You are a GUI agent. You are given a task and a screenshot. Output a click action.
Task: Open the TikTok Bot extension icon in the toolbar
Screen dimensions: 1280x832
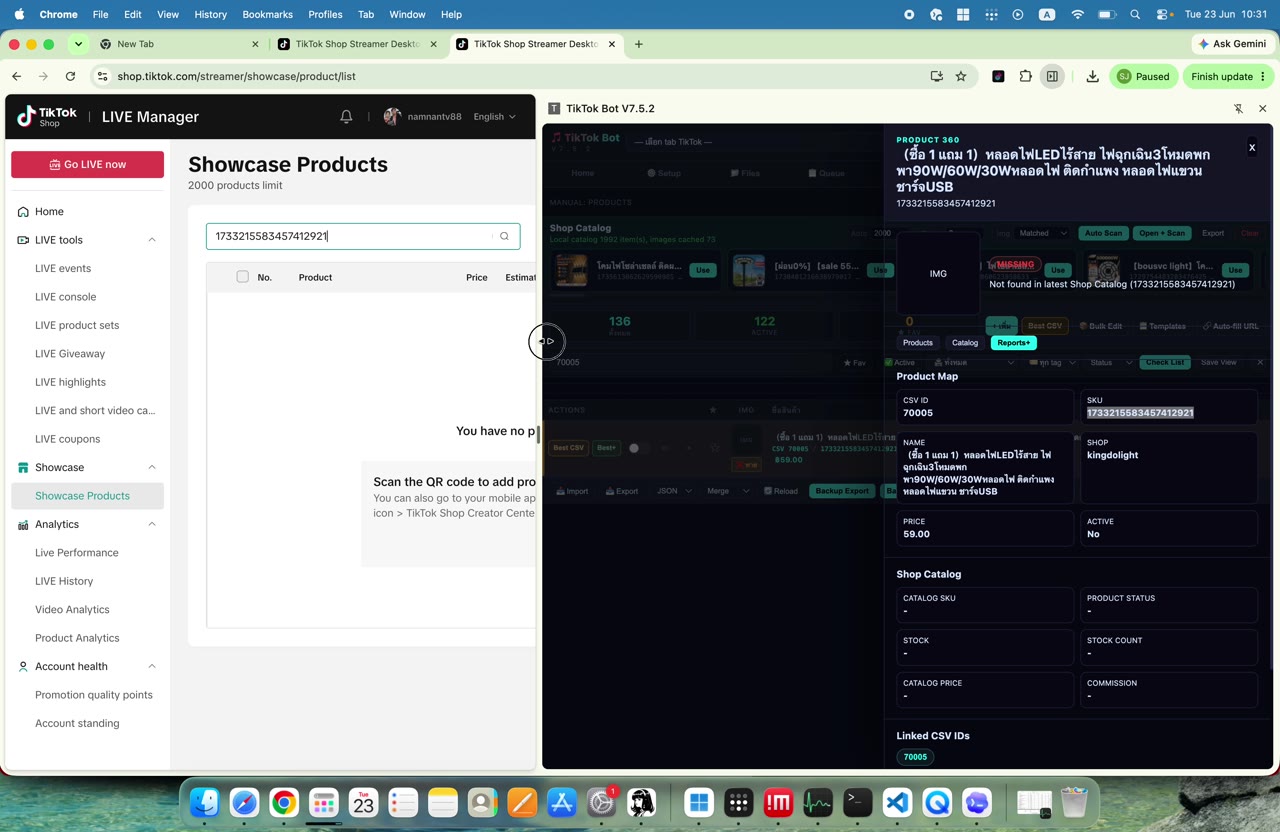(x=998, y=76)
